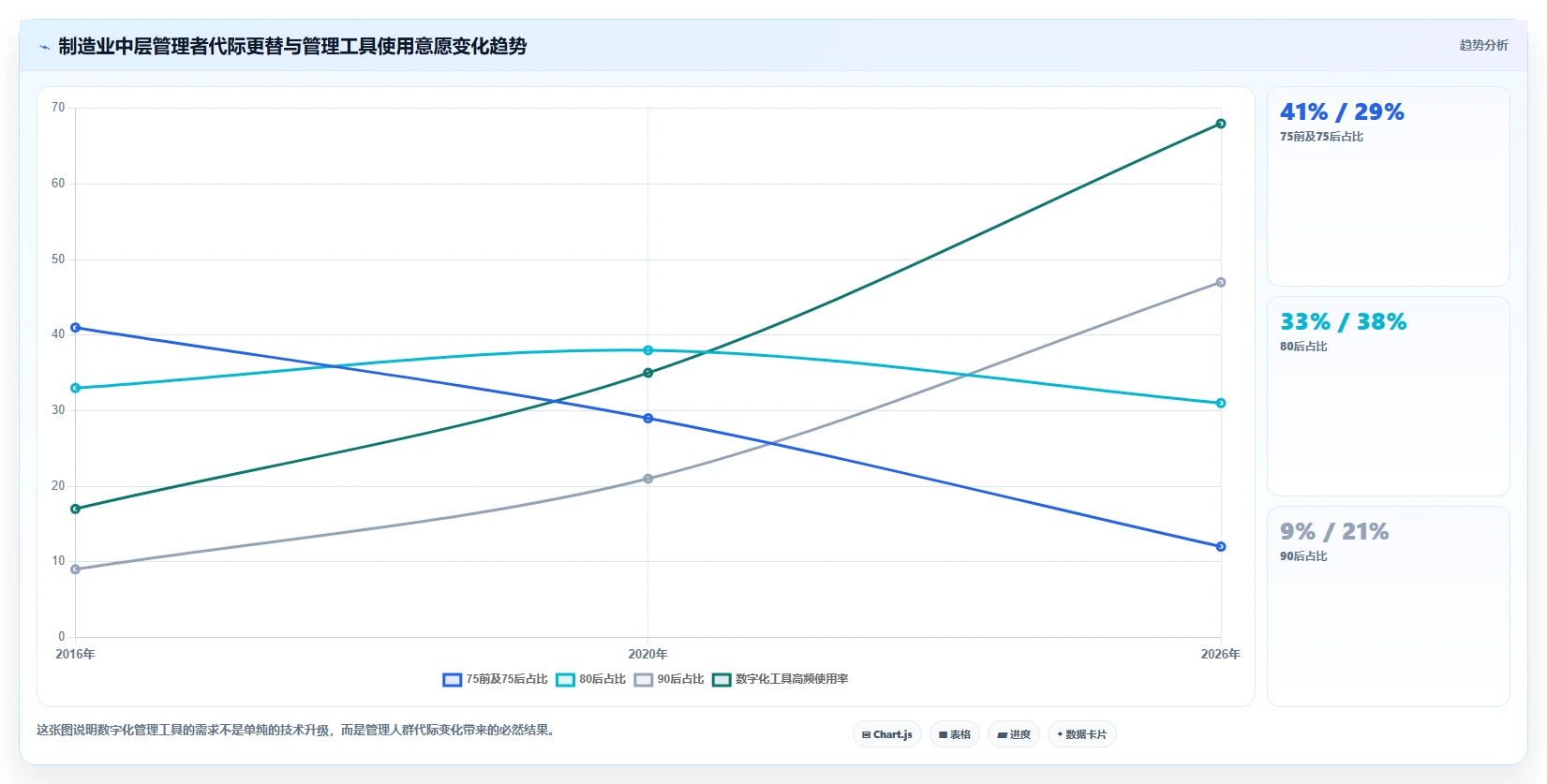Click the caption text starting 这张图说明
The height and width of the screenshot is (784, 1547).
coord(298,730)
